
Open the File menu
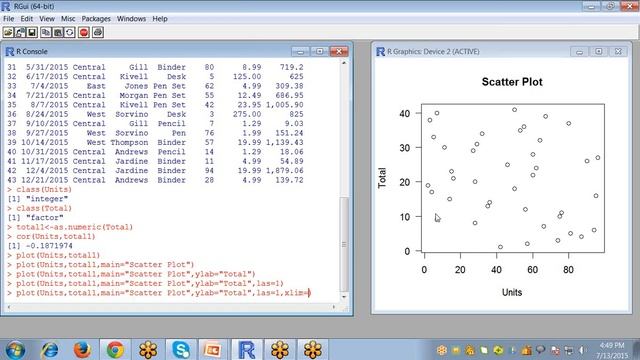(8, 19)
